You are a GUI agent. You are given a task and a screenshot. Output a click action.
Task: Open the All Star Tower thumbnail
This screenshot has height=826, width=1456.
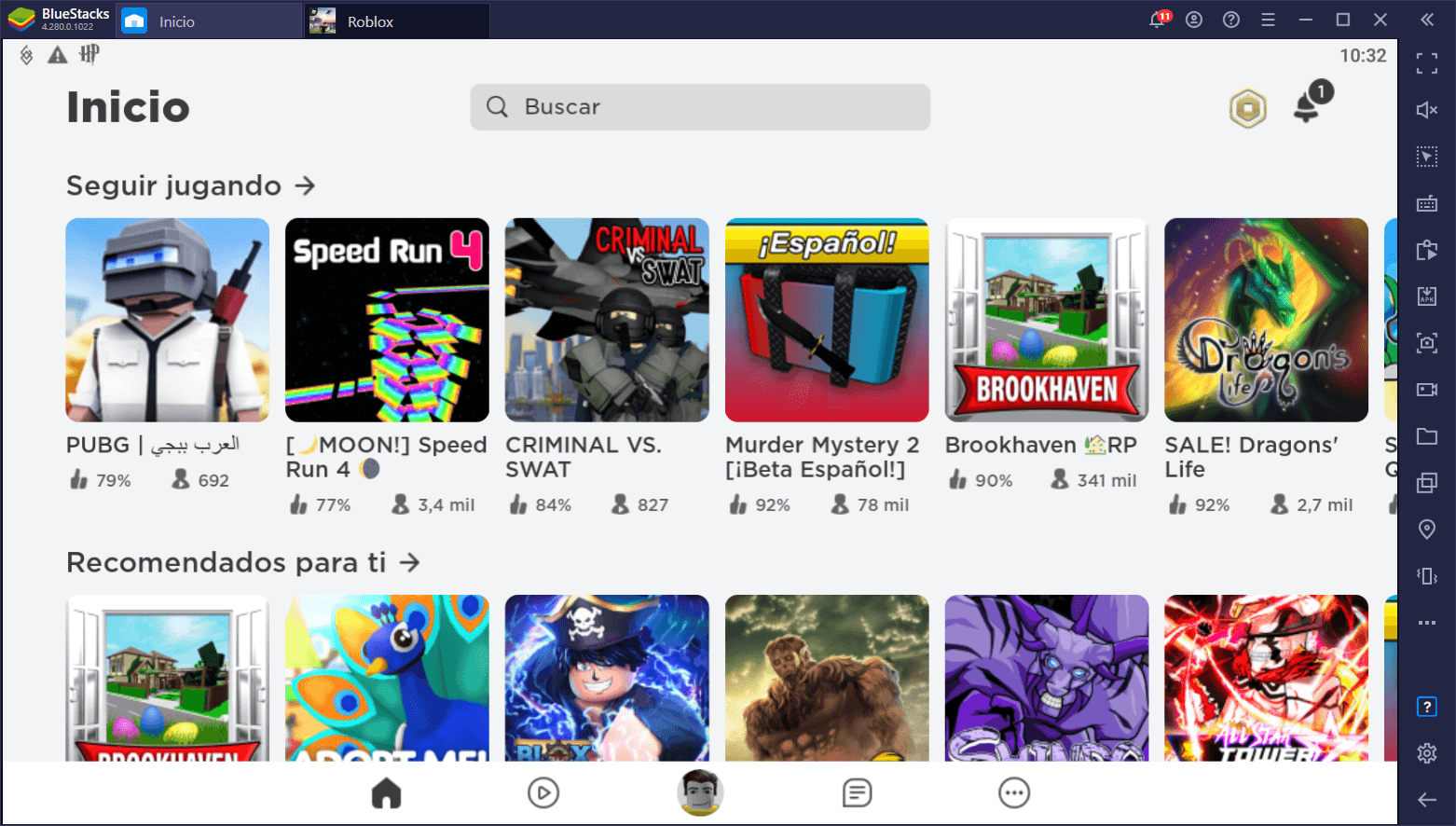1266,678
